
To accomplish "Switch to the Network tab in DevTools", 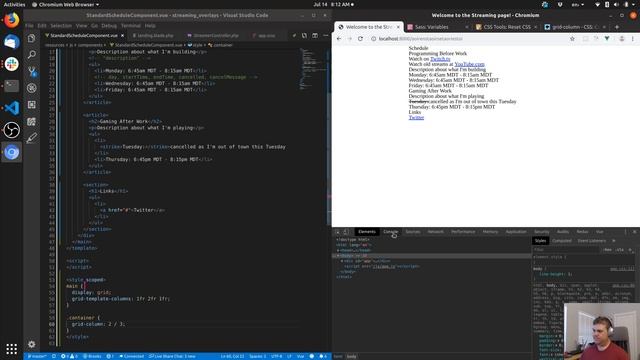I will pos(435,232).
